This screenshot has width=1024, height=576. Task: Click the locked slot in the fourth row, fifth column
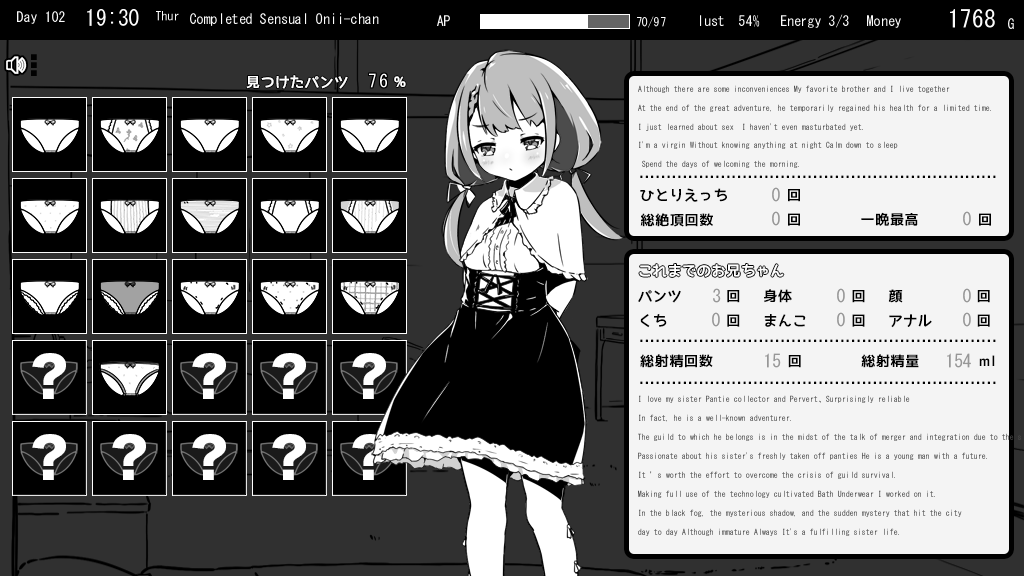370,377
